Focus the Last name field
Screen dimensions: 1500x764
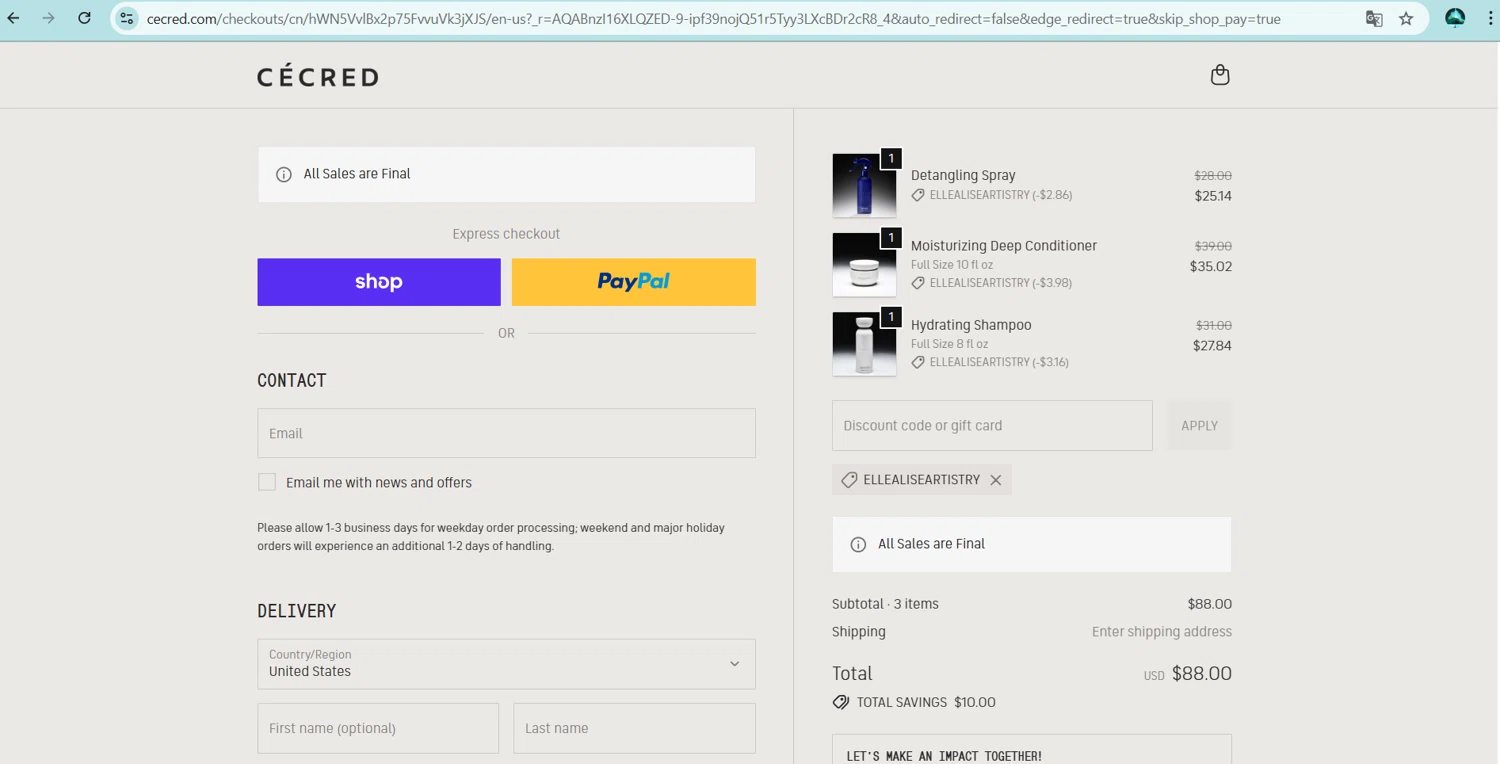pos(634,728)
